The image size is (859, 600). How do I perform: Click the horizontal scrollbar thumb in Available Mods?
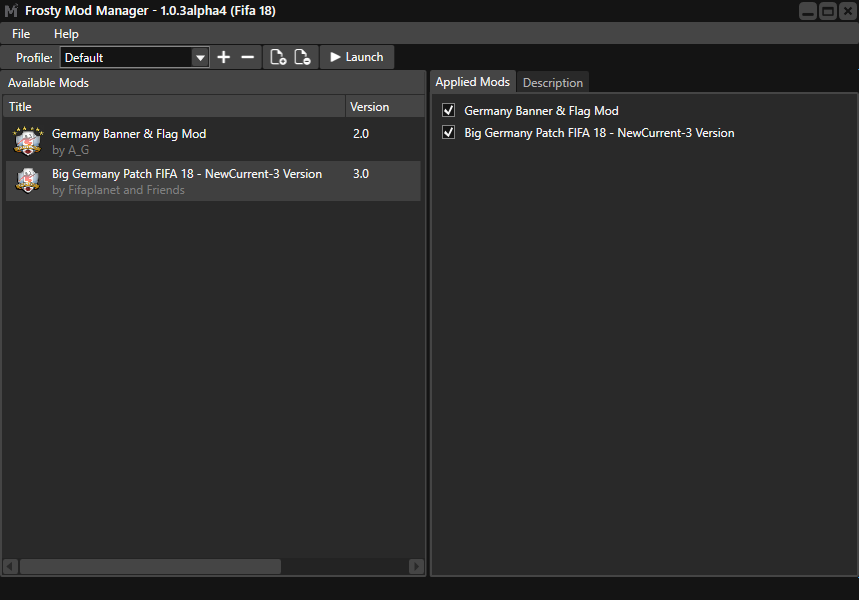(x=151, y=566)
